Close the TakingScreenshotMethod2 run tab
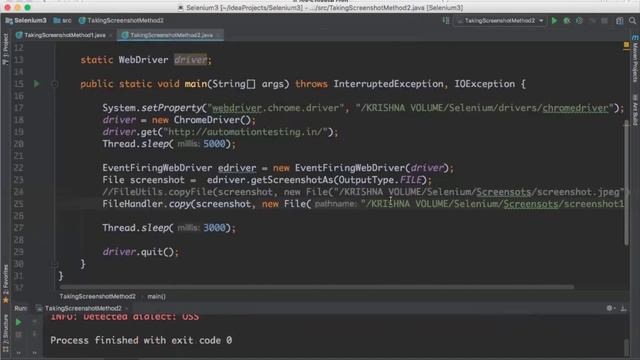The width and height of the screenshot is (640, 360). (x=127, y=309)
